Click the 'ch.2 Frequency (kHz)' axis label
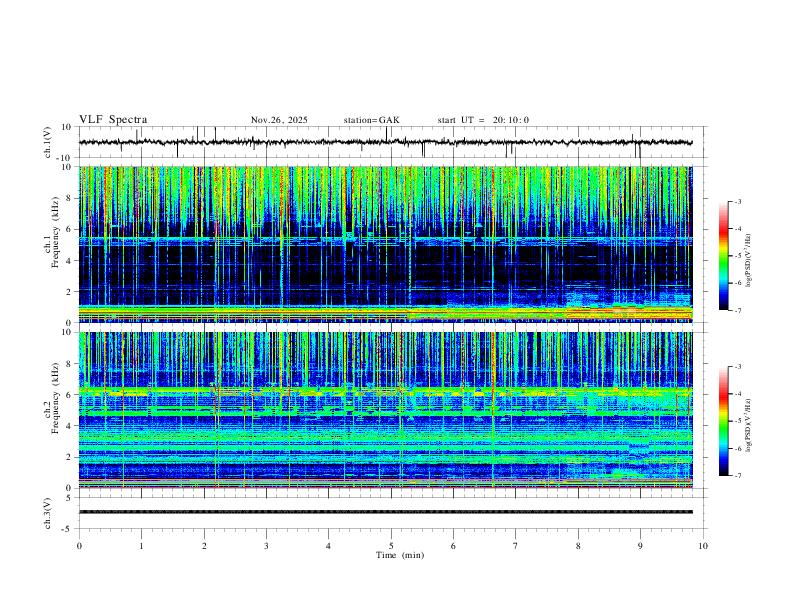 tap(51, 398)
